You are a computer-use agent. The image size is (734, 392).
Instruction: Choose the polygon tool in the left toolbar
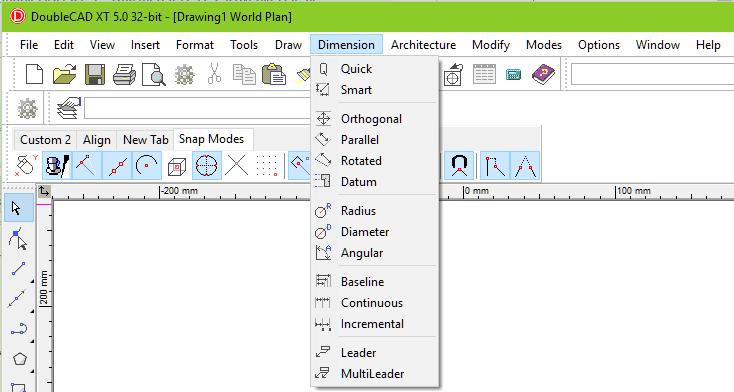20,359
